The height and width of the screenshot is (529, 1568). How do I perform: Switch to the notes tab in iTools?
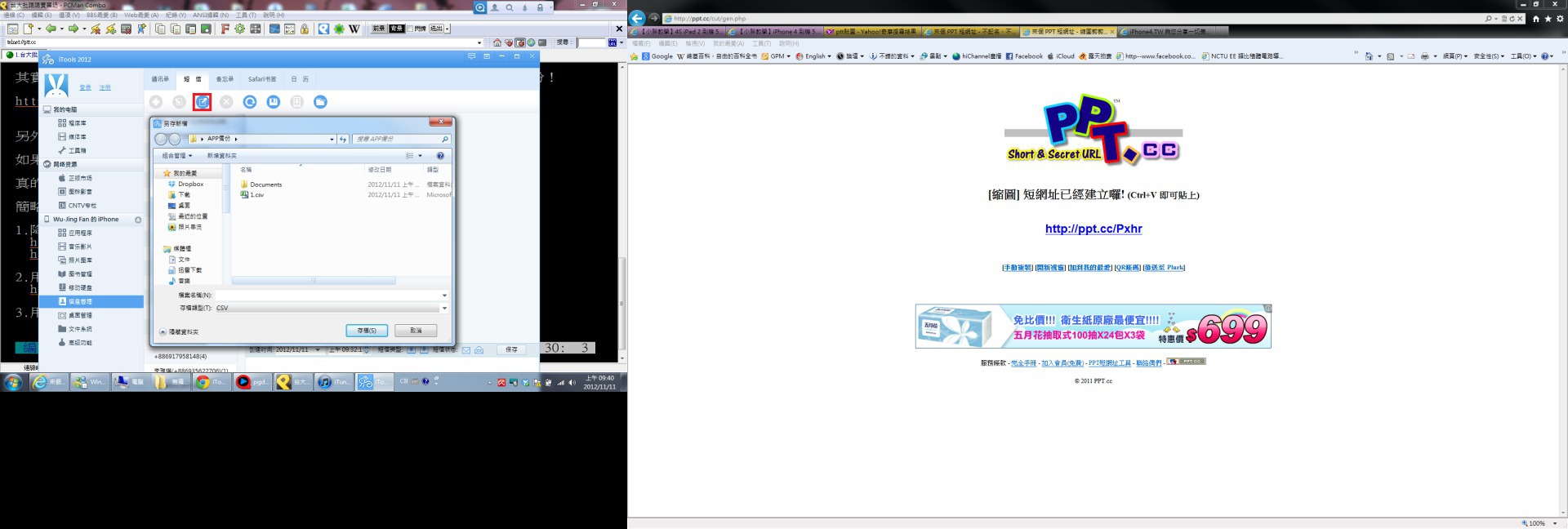[x=225, y=79]
